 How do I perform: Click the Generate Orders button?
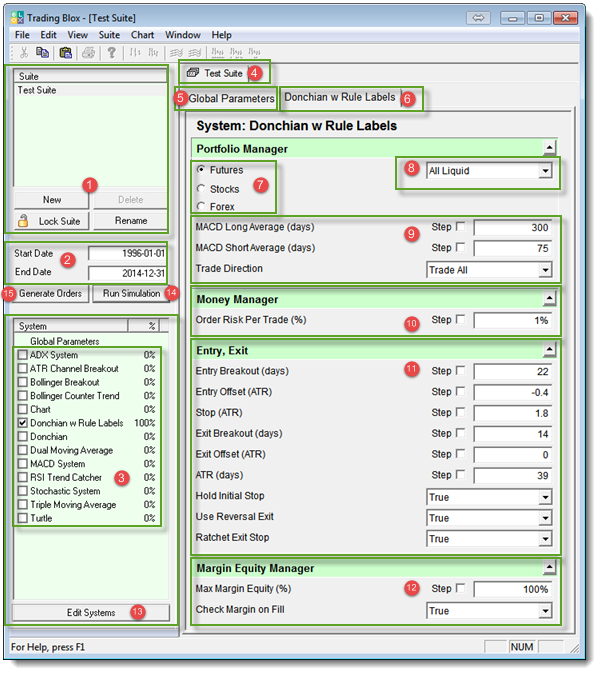50,294
